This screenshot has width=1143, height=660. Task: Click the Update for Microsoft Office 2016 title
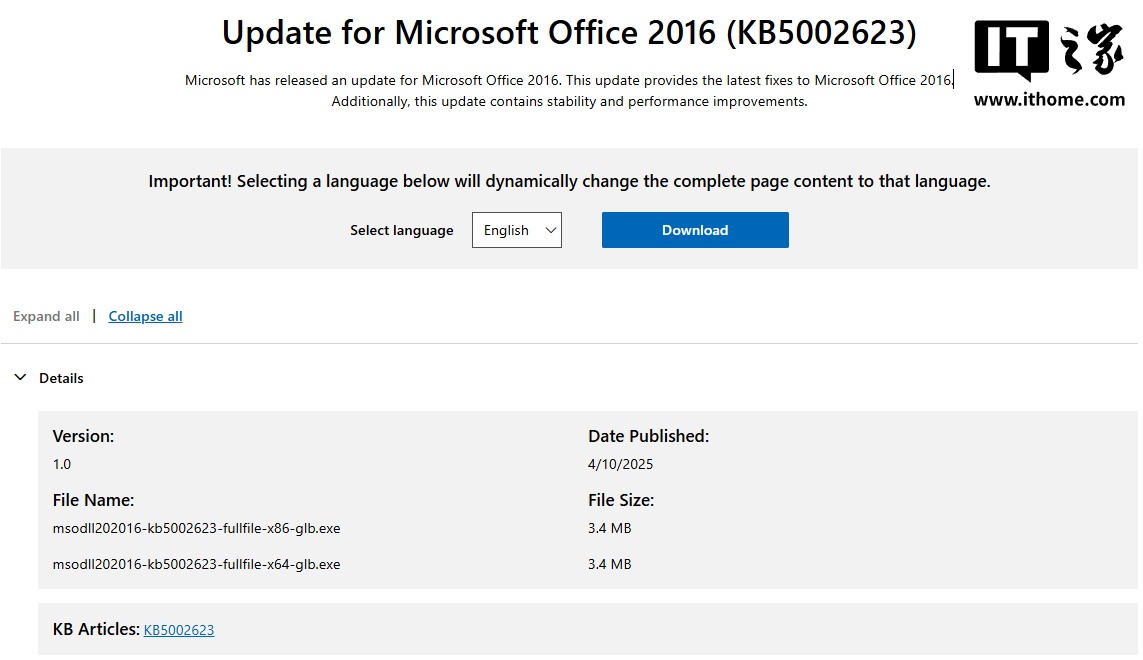pyautogui.click(x=569, y=33)
